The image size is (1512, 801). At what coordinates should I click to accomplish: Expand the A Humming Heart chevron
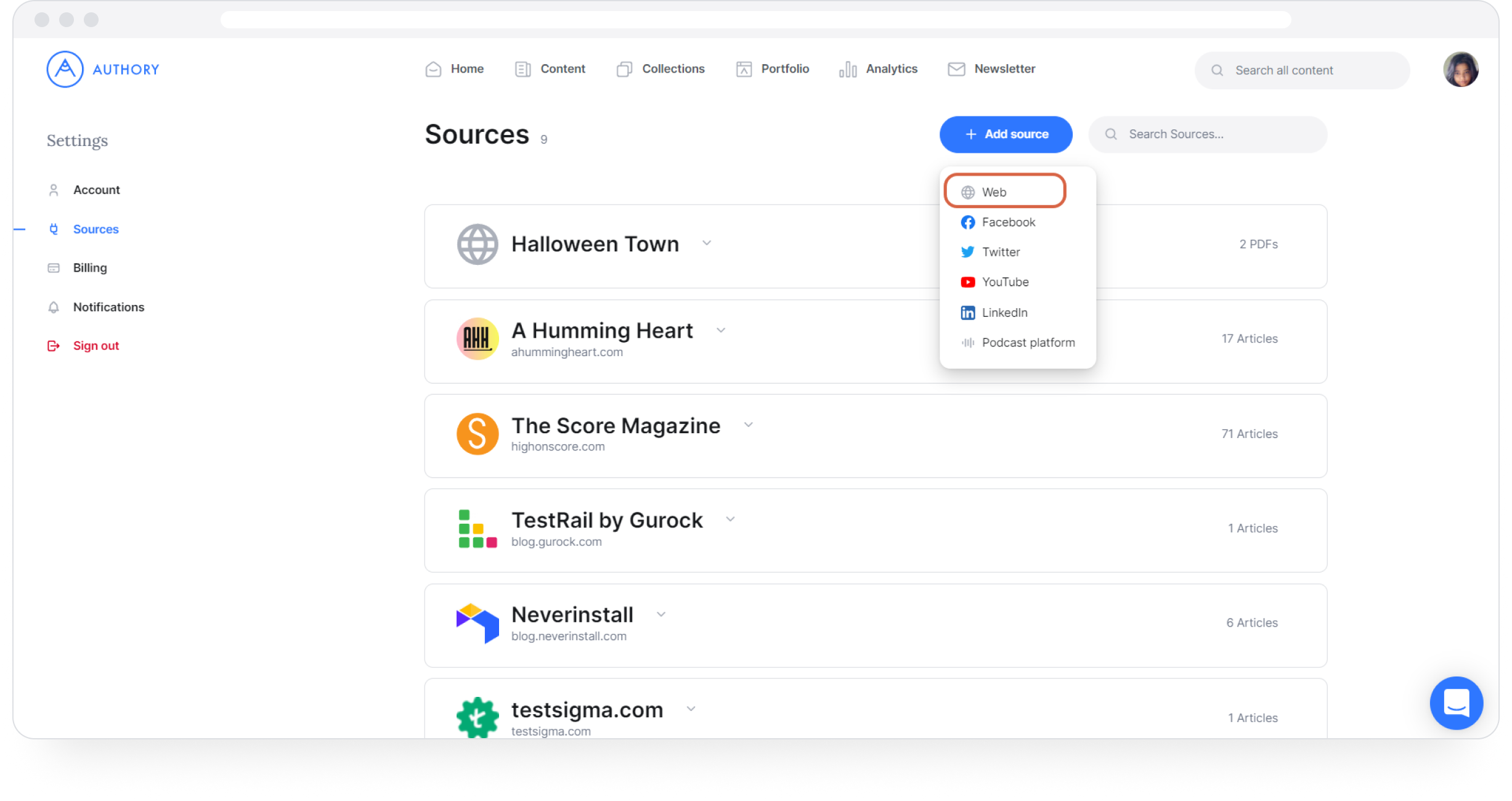coord(721,330)
